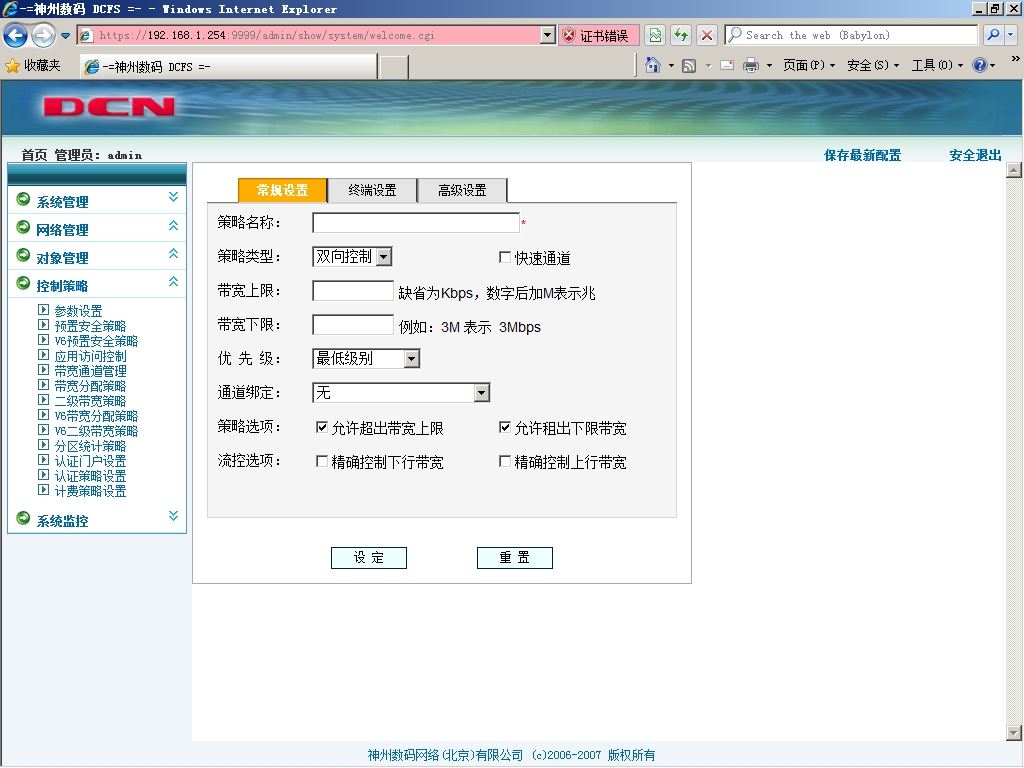Click the certificate error shield icon
The height and width of the screenshot is (768, 1024).
(x=569, y=35)
